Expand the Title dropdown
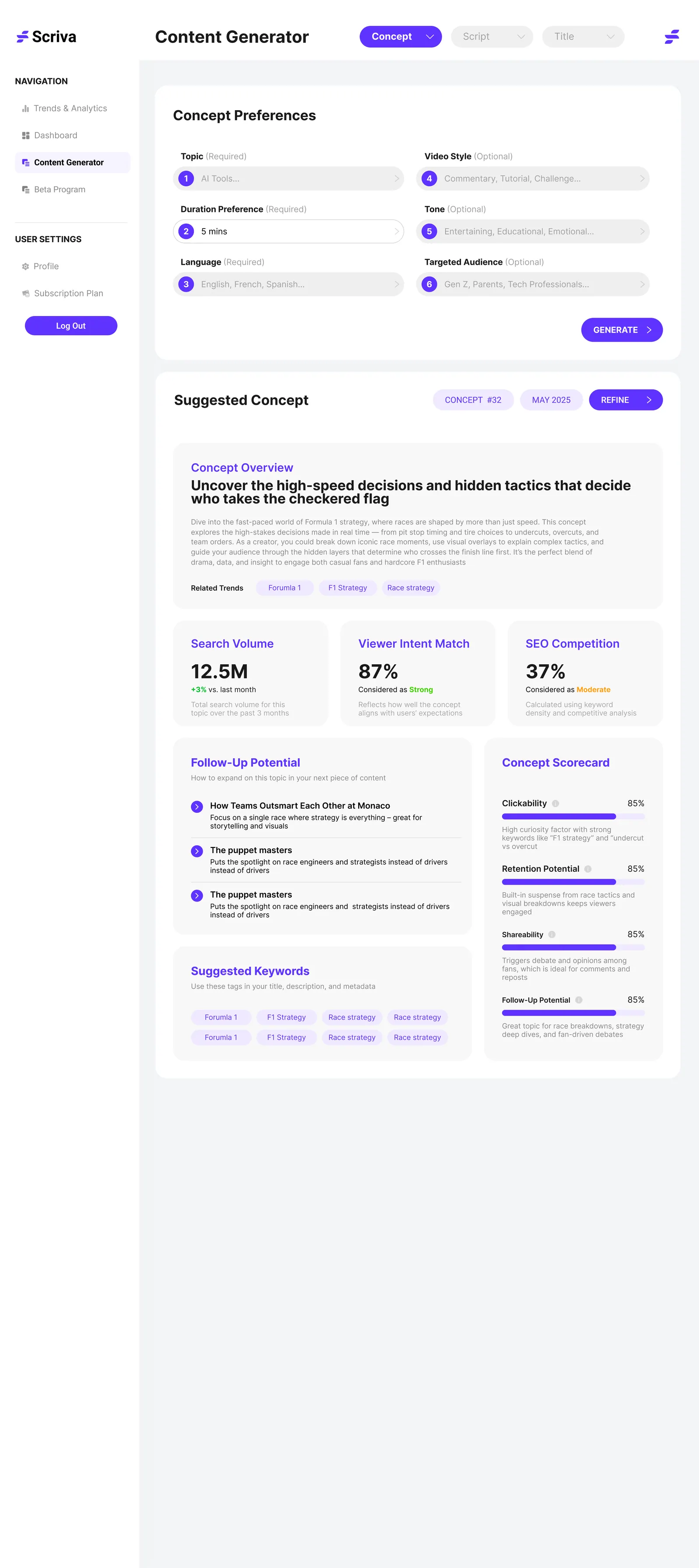The width and height of the screenshot is (699, 1568). (583, 37)
